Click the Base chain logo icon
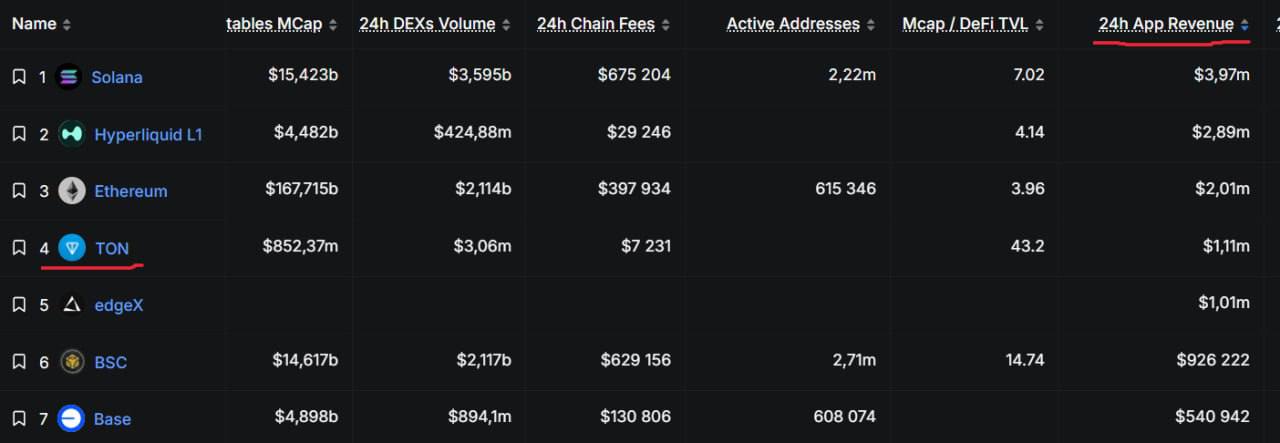 pos(71,419)
